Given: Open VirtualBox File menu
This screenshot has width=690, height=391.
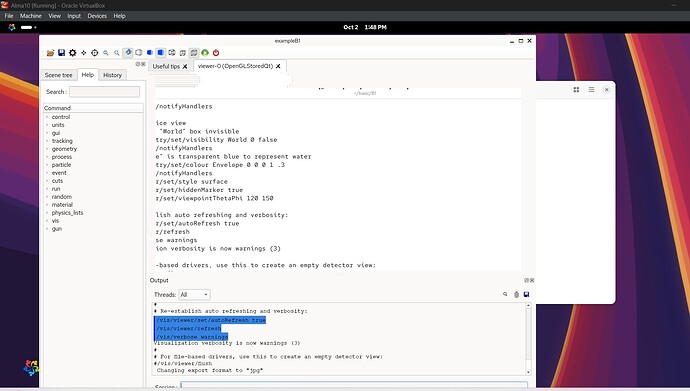Looking at the screenshot, I should tap(9, 16).
